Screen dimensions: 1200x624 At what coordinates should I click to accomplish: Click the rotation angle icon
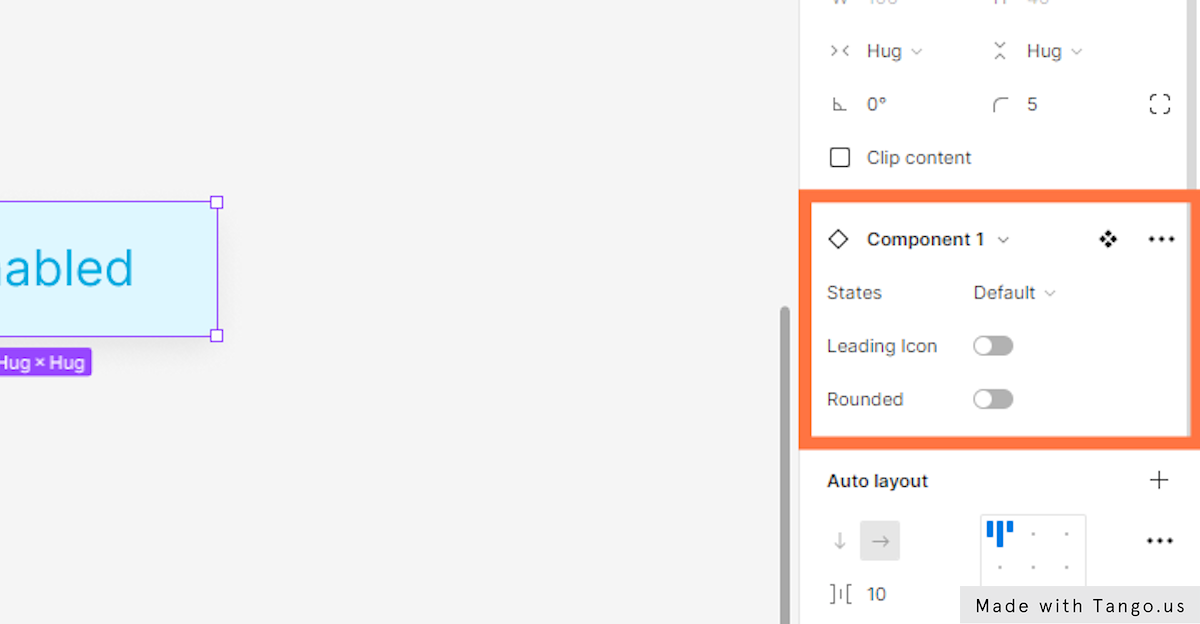(839, 104)
